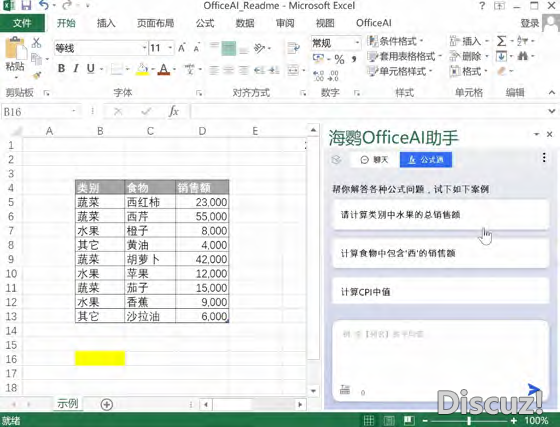Apply the red font color A
This screenshot has width=560, height=427.
[x=164, y=69]
